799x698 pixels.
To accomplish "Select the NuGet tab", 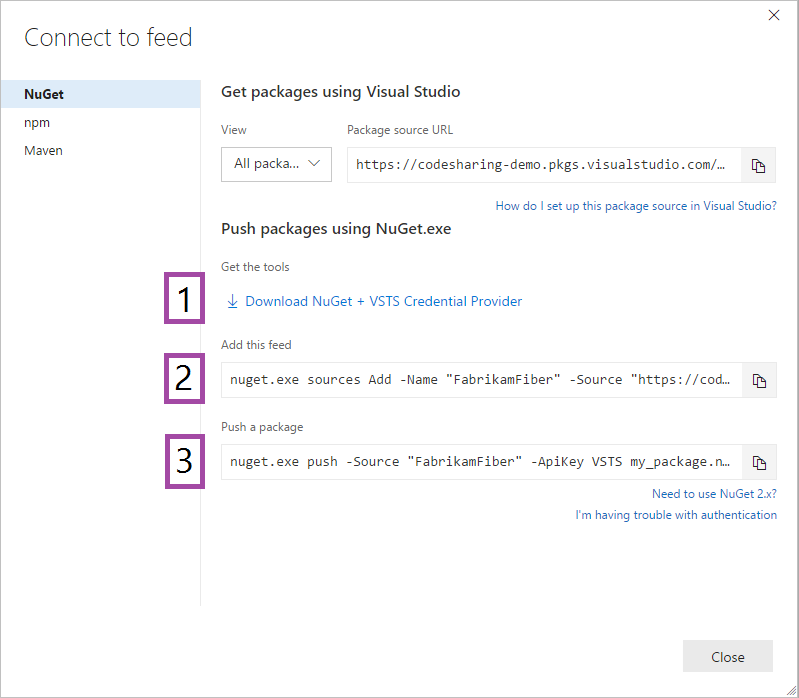I will (x=101, y=94).
